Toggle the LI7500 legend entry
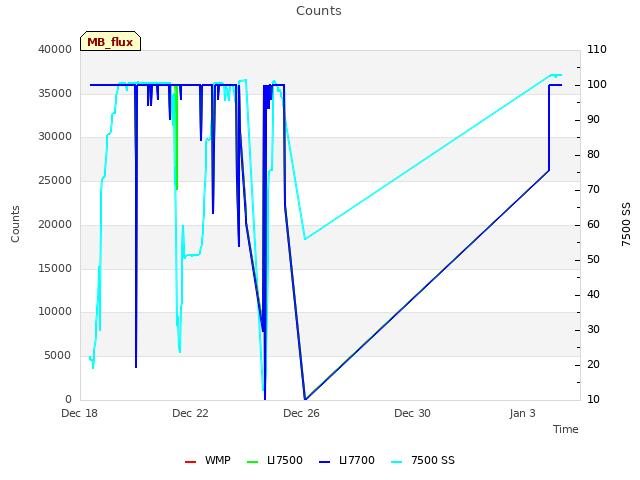The image size is (640, 480). coord(275,460)
